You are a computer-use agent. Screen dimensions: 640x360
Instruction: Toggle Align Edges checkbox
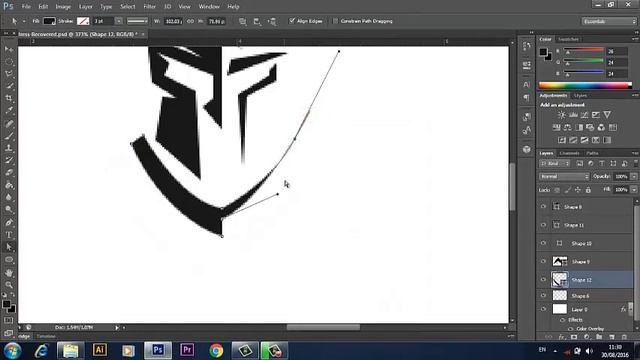tap(292, 21)
